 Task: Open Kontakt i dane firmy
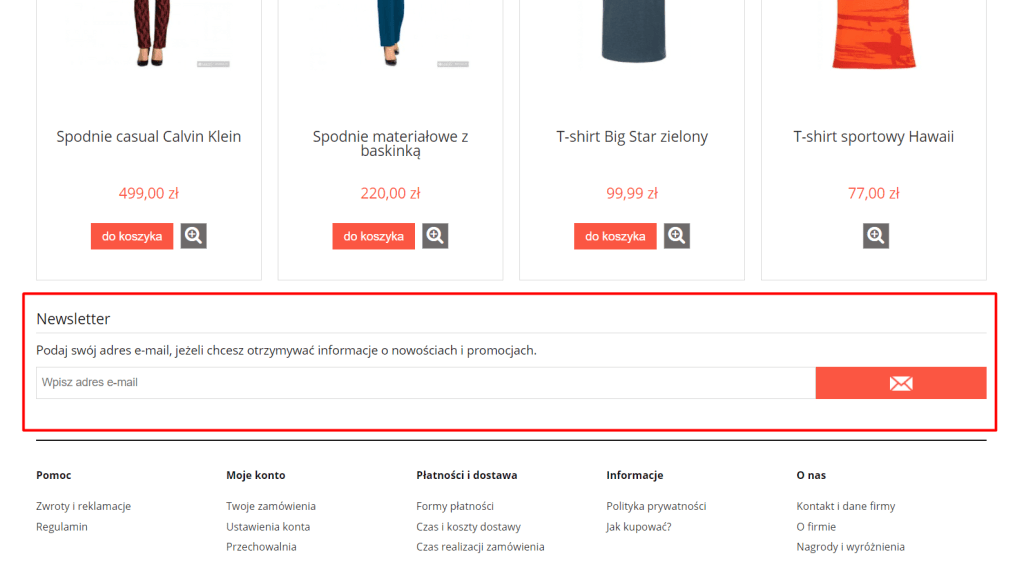846,506
